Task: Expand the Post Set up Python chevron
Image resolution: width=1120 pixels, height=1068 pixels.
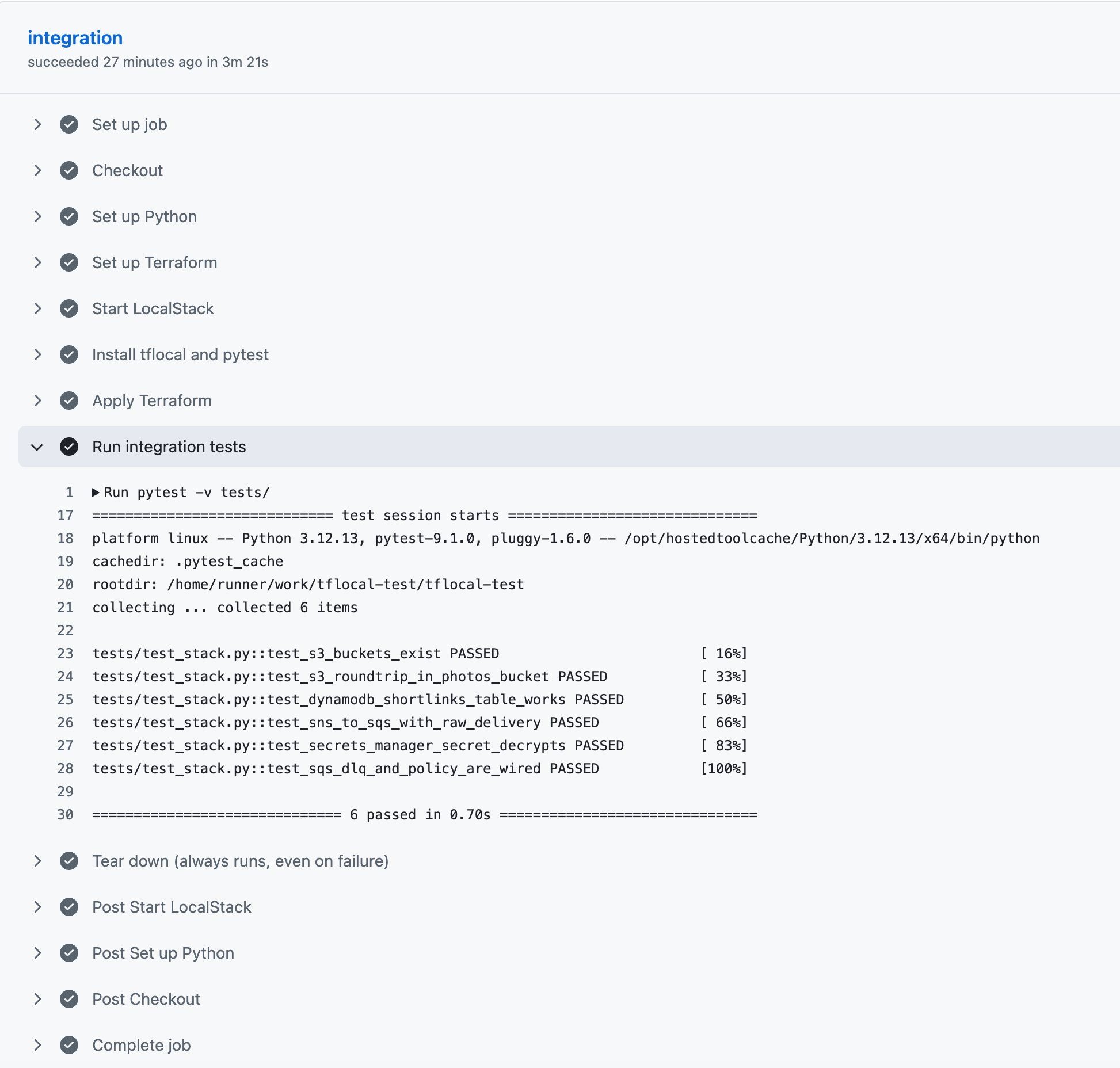Action: [37, 953]
